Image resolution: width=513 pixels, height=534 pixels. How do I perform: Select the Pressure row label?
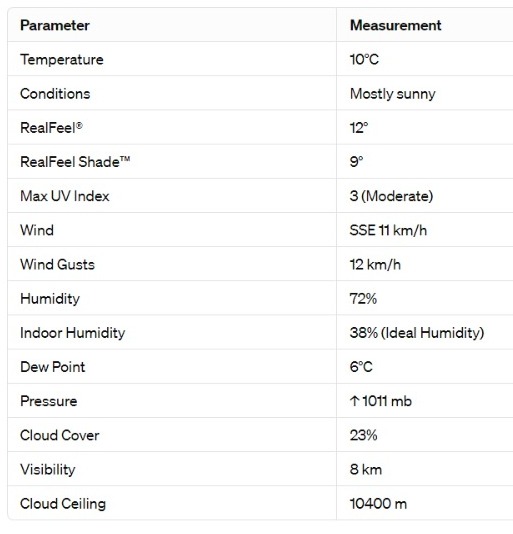coord(49,401)
